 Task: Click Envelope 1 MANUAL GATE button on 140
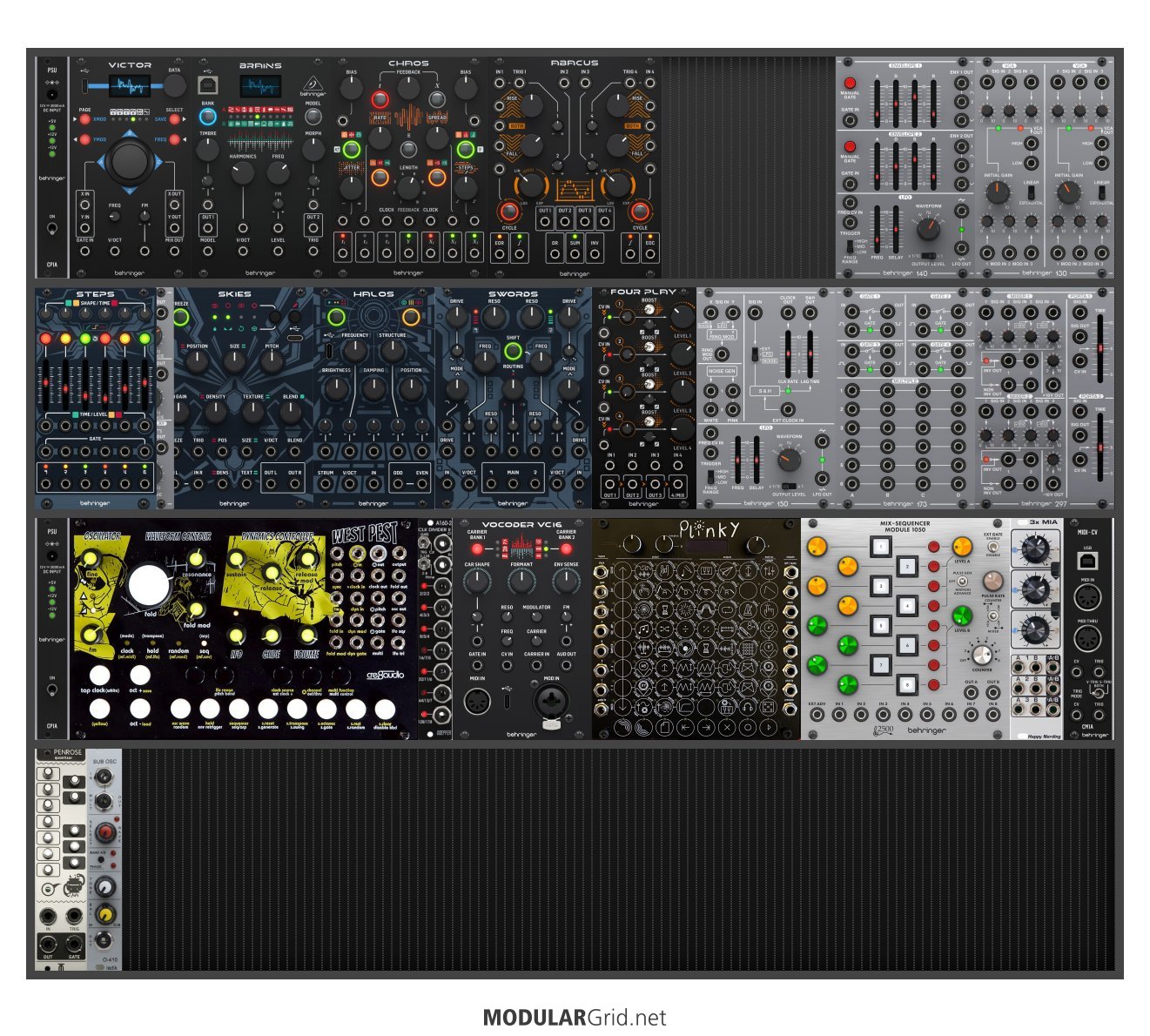pyautogui.click(x=850, y=83)
